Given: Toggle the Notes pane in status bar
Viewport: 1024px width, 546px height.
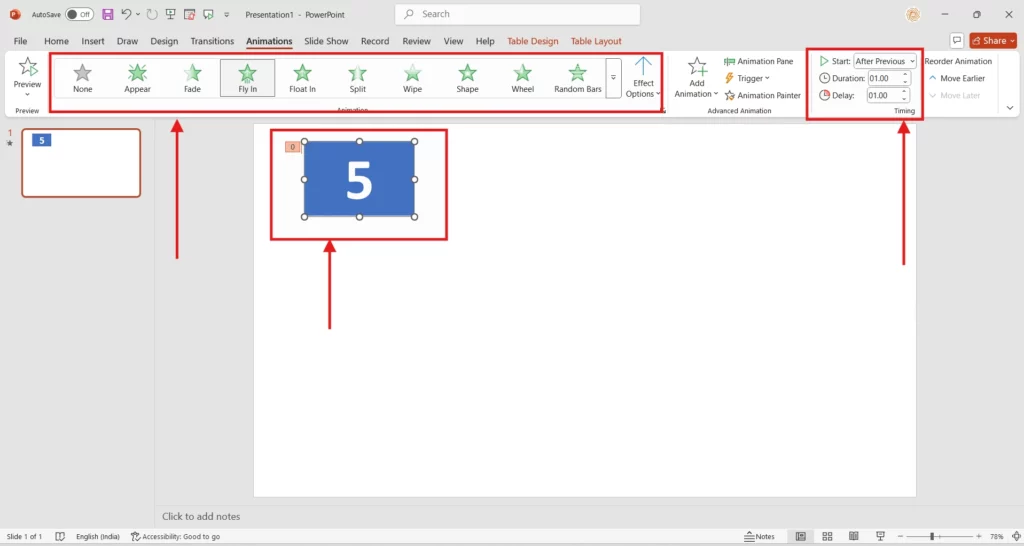Looking at the screenshot, I should pos(760,537).
